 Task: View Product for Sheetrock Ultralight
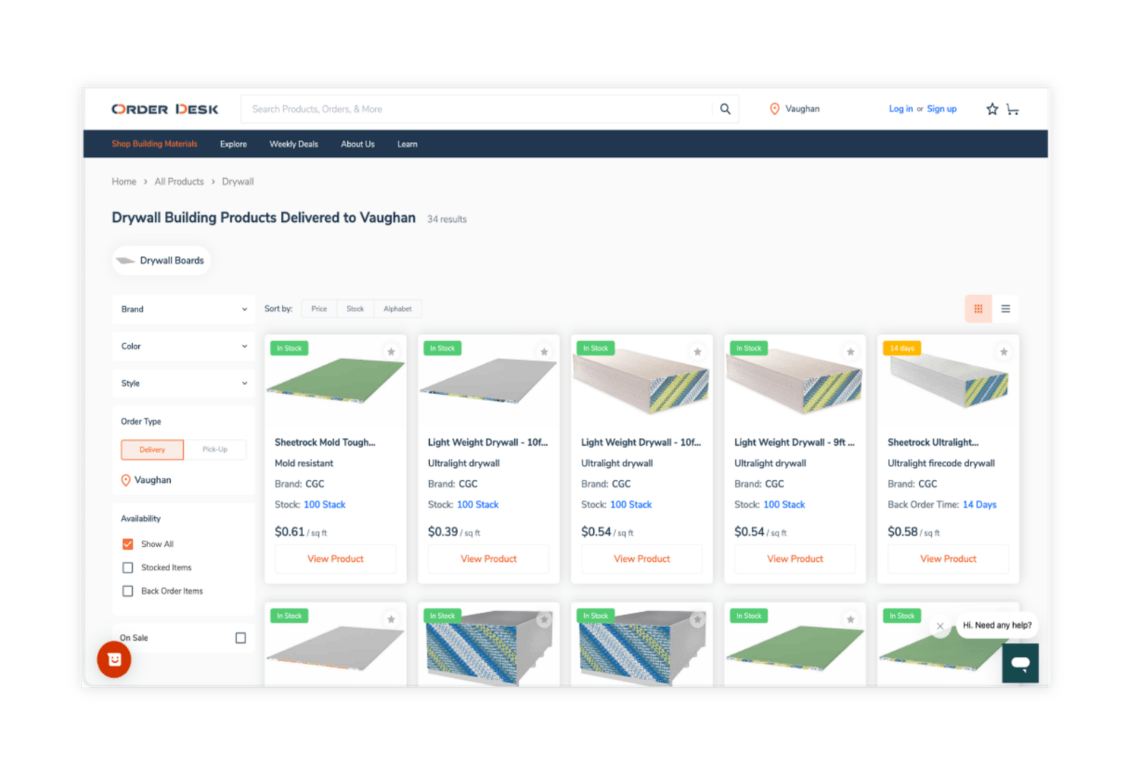[x=948, y=559]
